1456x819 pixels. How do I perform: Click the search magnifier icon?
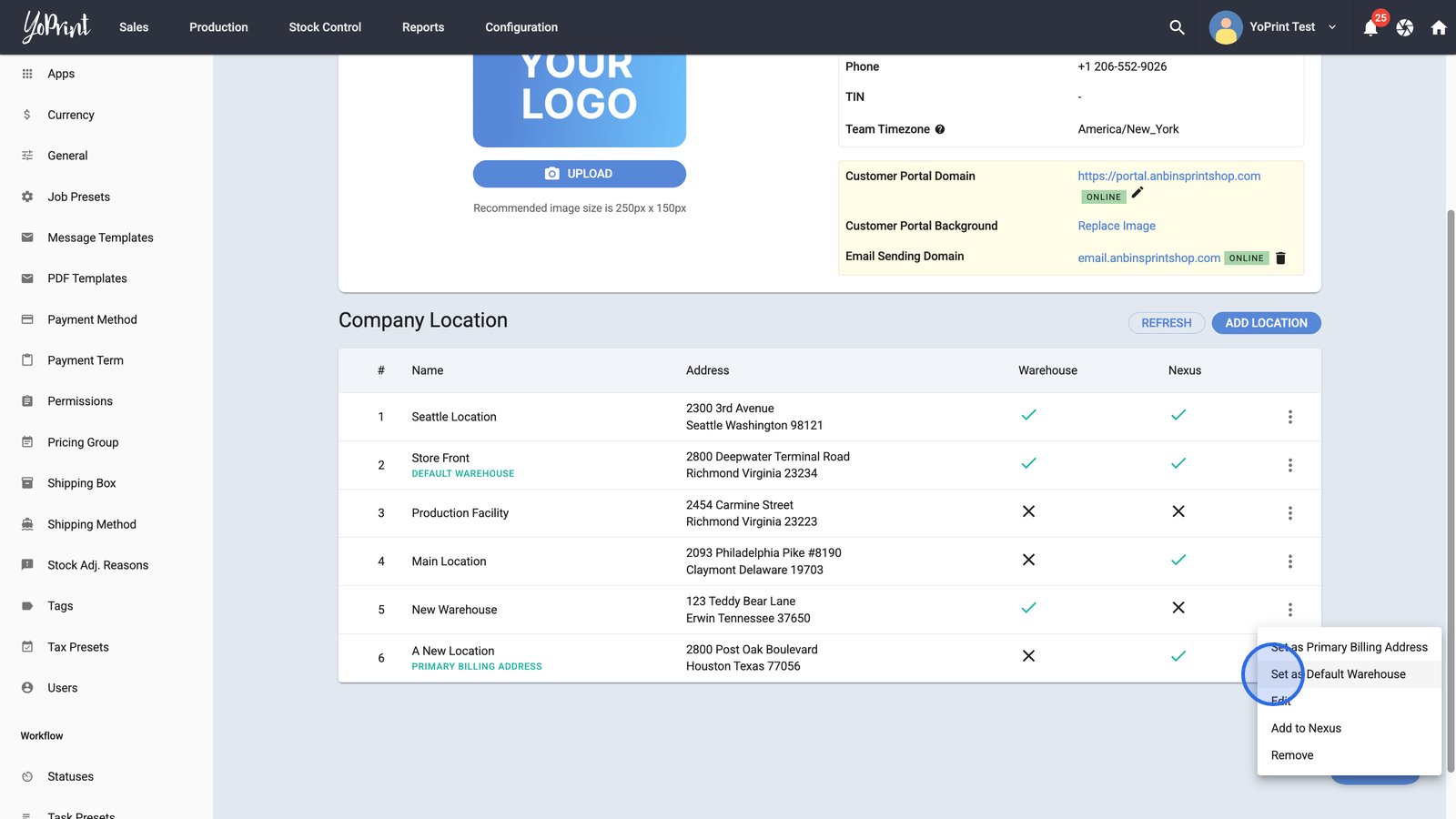click(x=1177, y=27)
